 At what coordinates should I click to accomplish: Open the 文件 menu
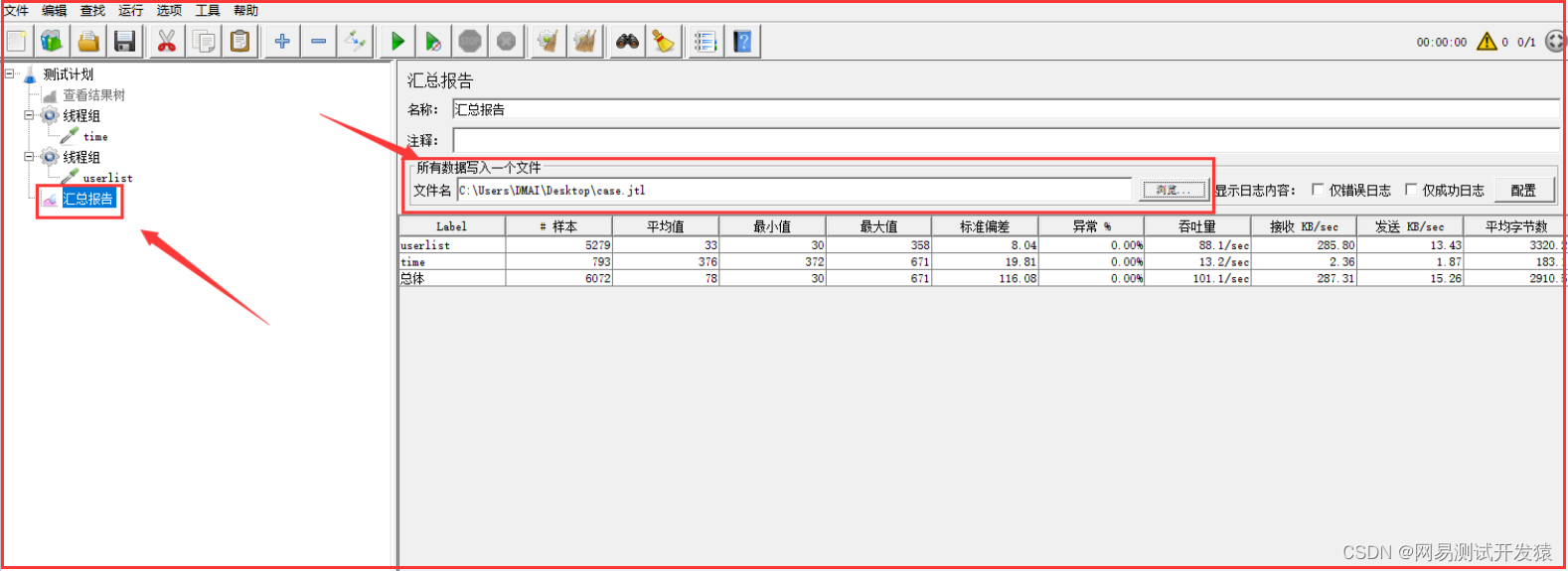coord(16,11)
